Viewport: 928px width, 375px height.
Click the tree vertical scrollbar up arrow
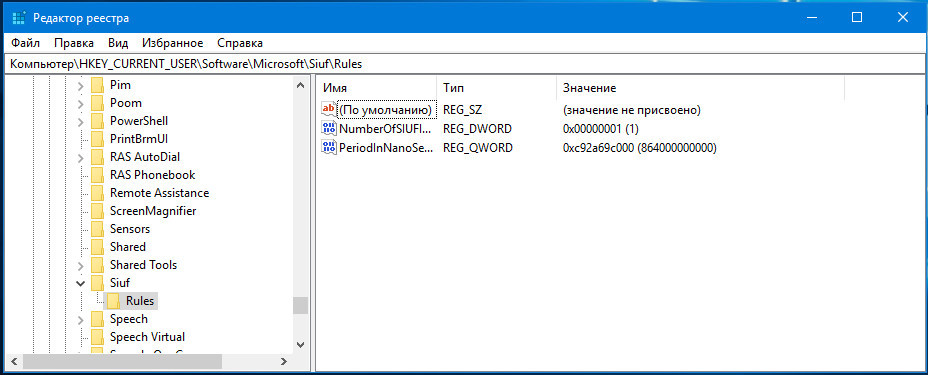pyautogui.click(x=301, y=85)
